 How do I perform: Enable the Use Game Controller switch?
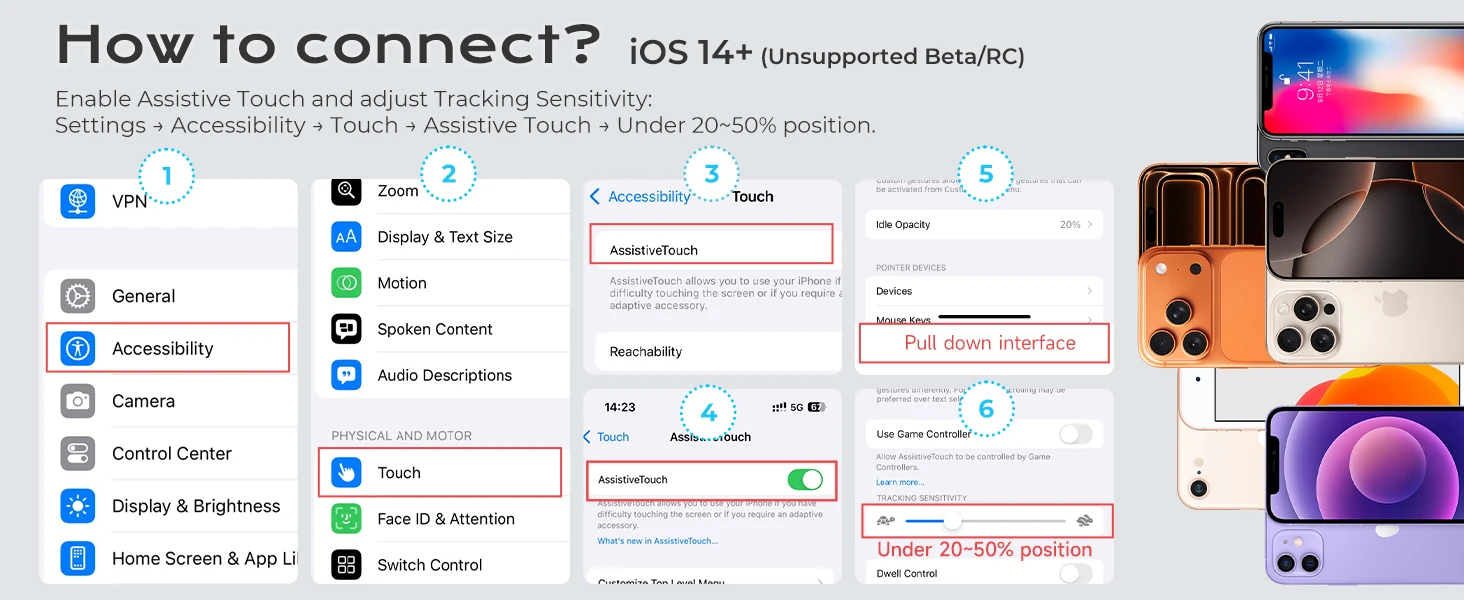tap(1076, 434)
